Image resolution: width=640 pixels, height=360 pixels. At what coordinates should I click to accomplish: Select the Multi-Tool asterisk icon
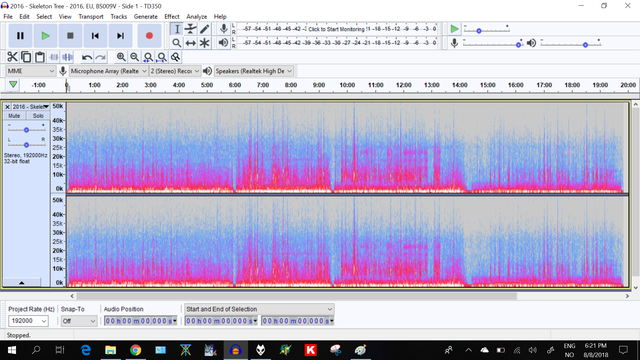[204, 43]
